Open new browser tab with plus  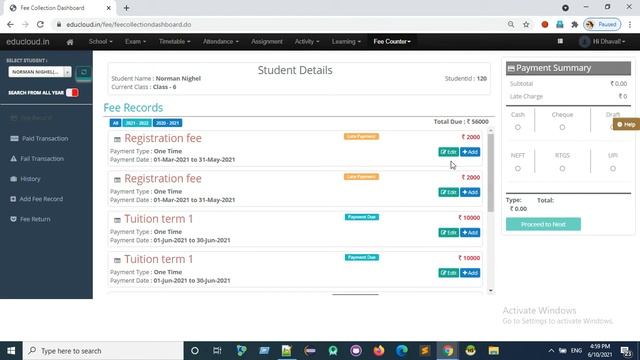(x=127, y=8)
